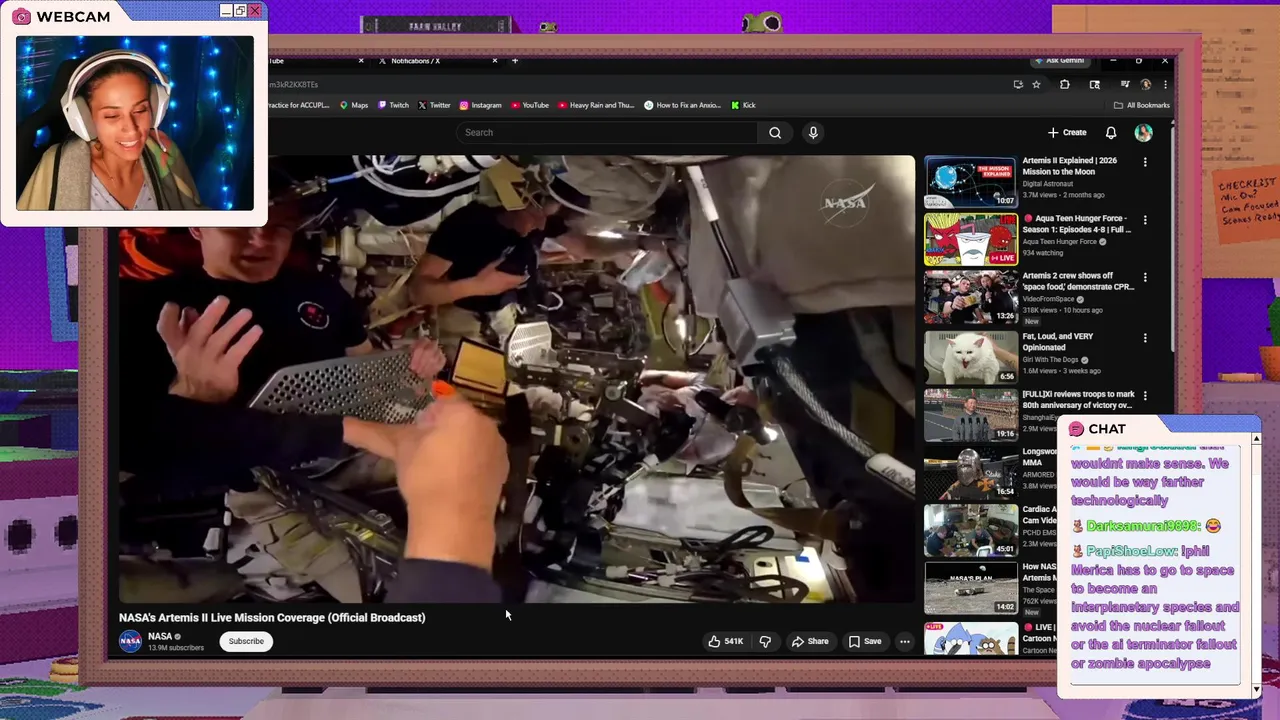This screenshot has width=1280, height=720.
Task: Open the YouTube bookmark
Action: [530, 105]
